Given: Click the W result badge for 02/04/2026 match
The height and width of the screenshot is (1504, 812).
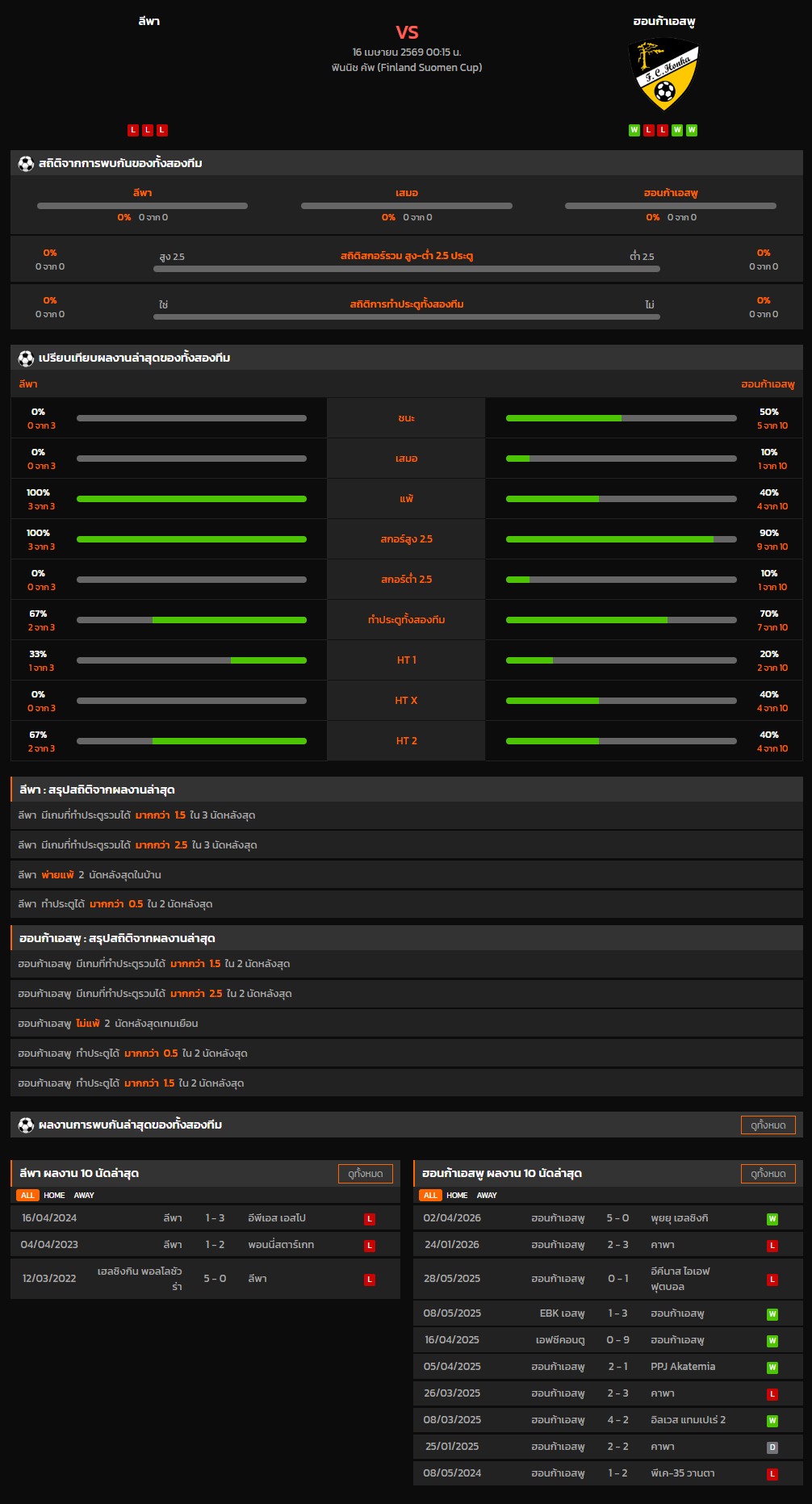Looking at the screenshot, I should pyautogui.click(x=772, y=1219).
